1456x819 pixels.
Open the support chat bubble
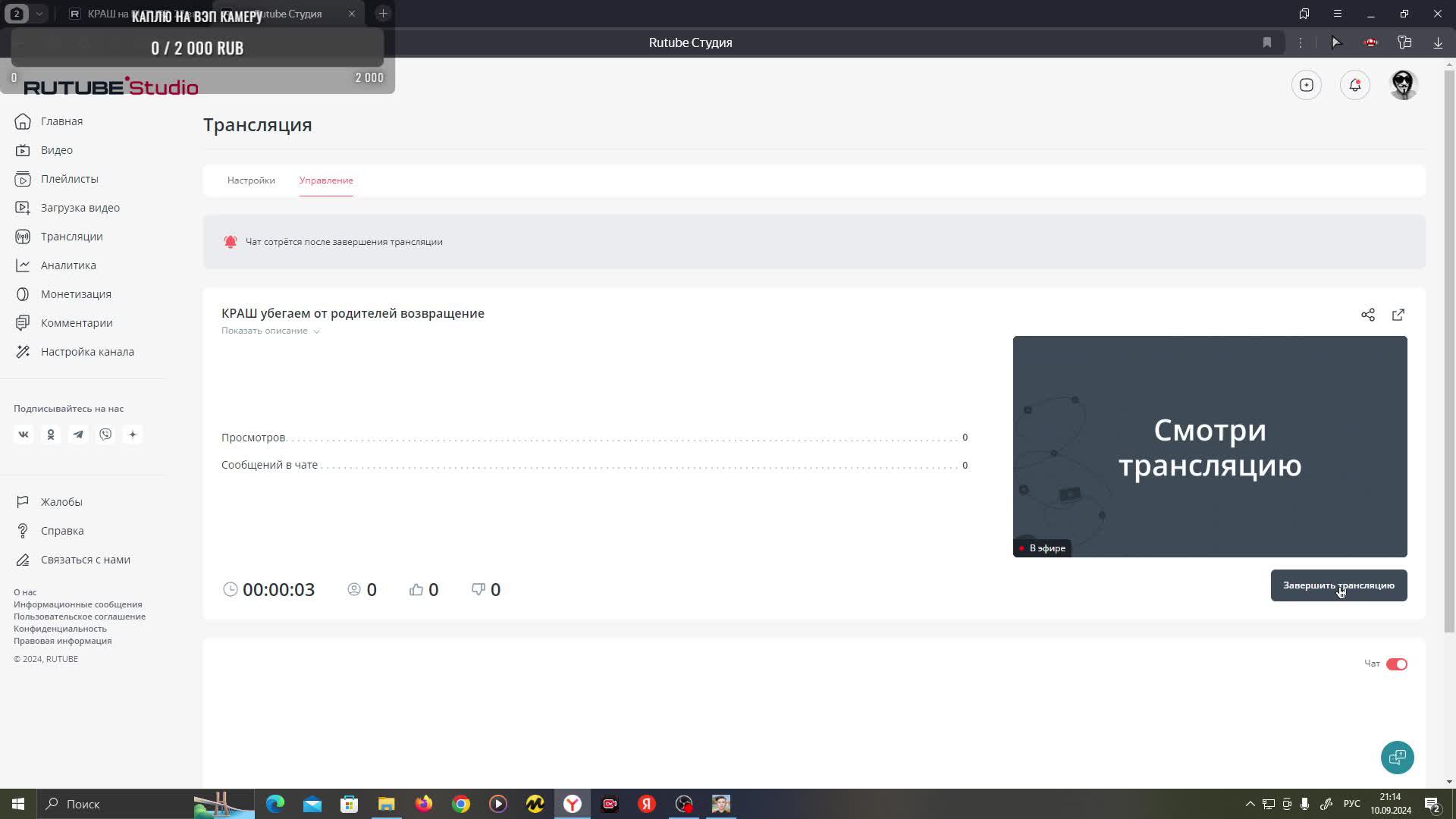click(1398, 758)
